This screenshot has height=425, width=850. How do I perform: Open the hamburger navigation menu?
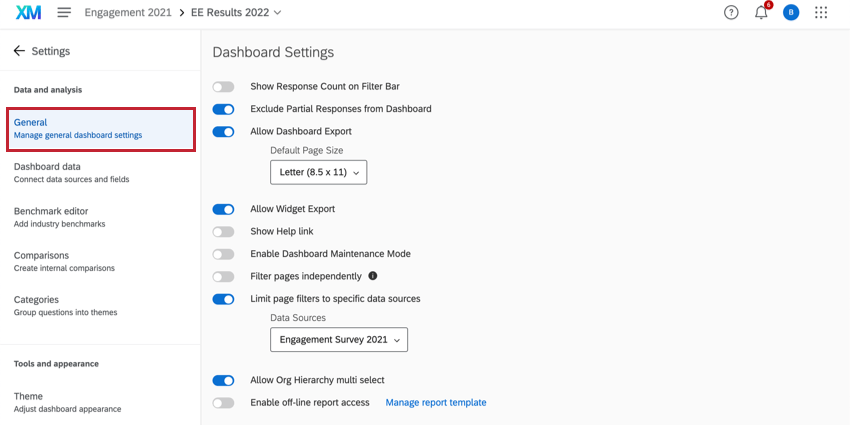coord(64,13)
